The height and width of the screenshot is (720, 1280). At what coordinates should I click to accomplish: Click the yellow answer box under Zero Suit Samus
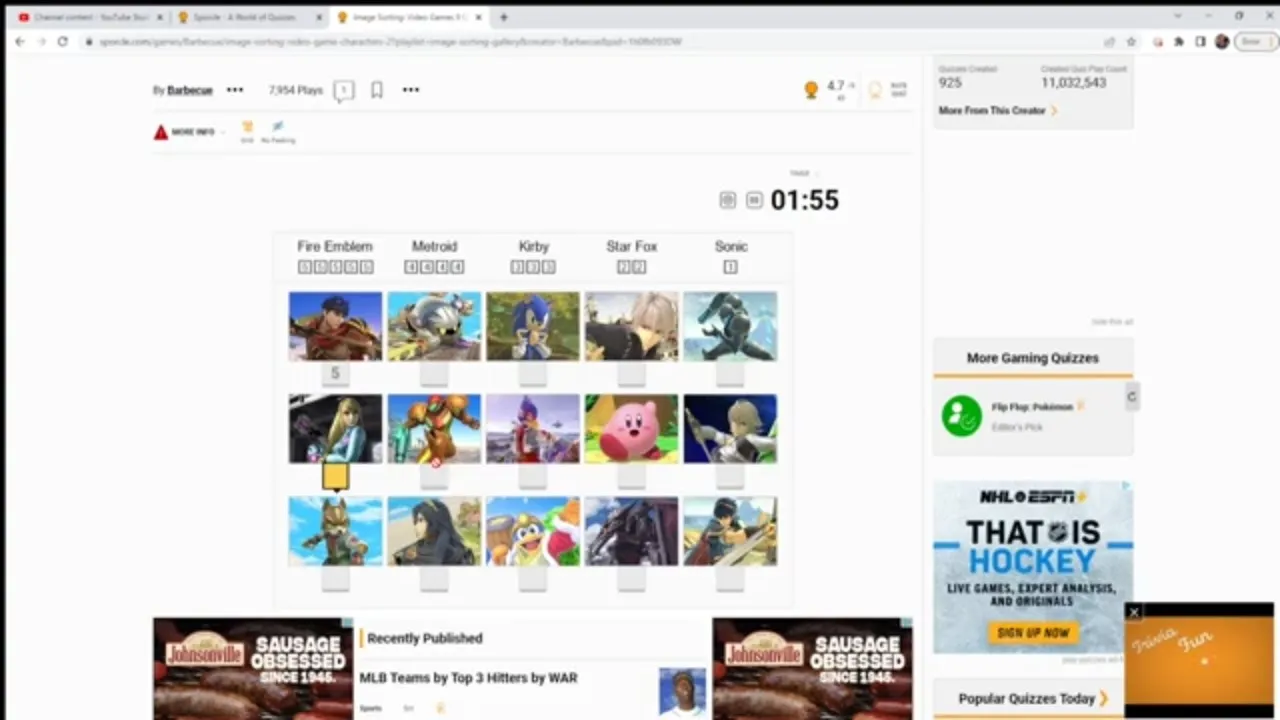tap(335, 476)
